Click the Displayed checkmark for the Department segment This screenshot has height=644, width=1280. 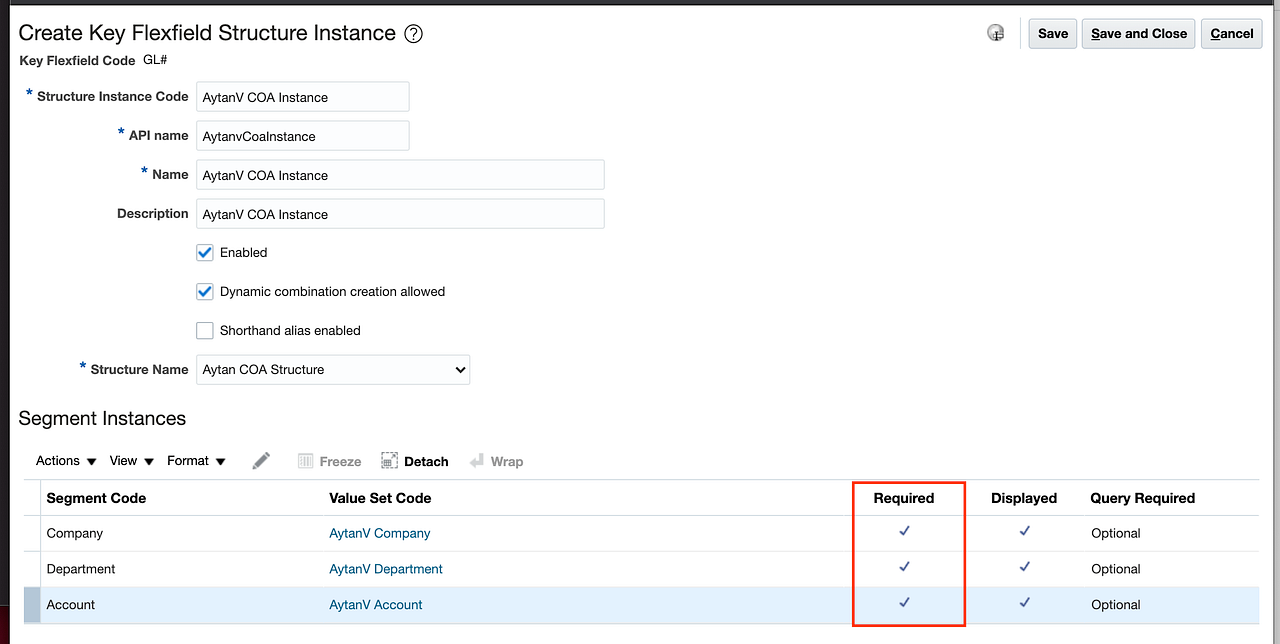click(1024, 567)
